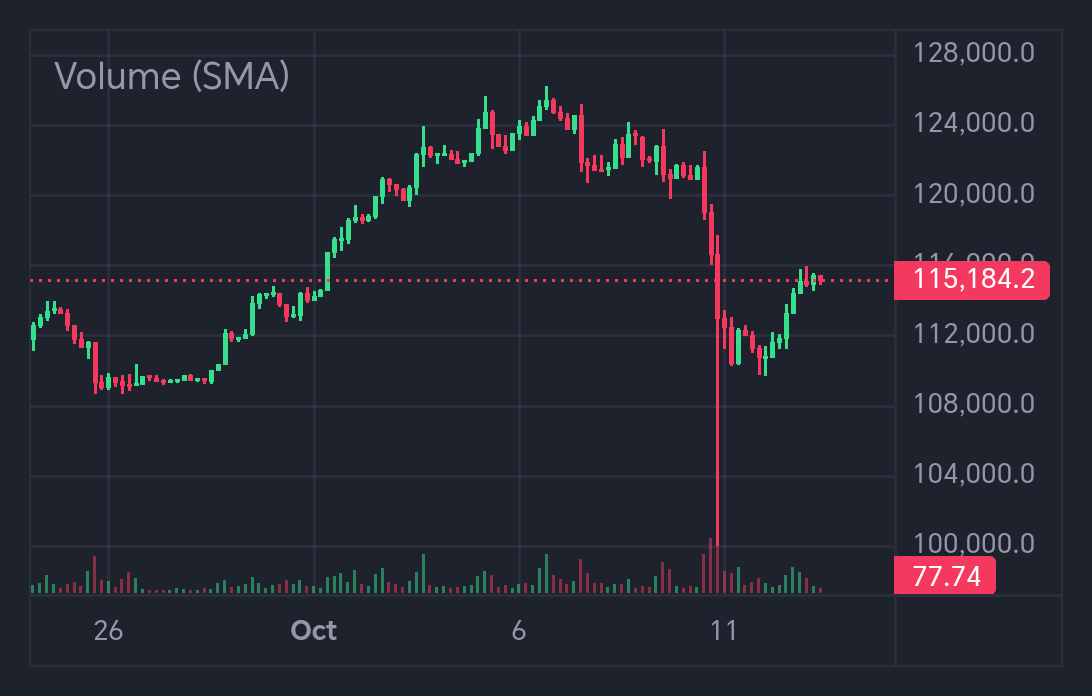
Task: Click the 26 date label on time axis
Action: point(108,631)
